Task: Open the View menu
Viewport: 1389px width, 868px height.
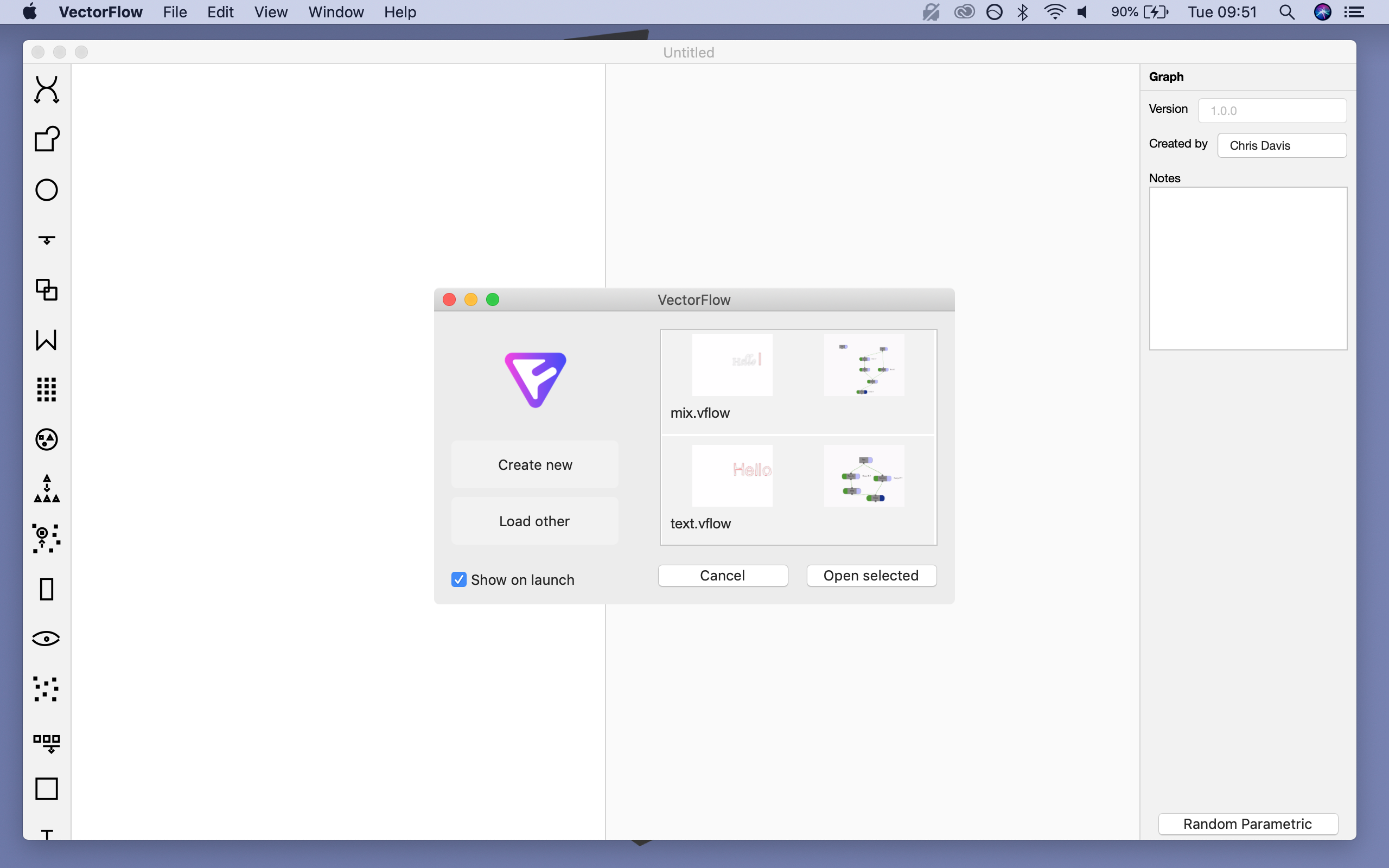Action: click(x=270, y=12)
